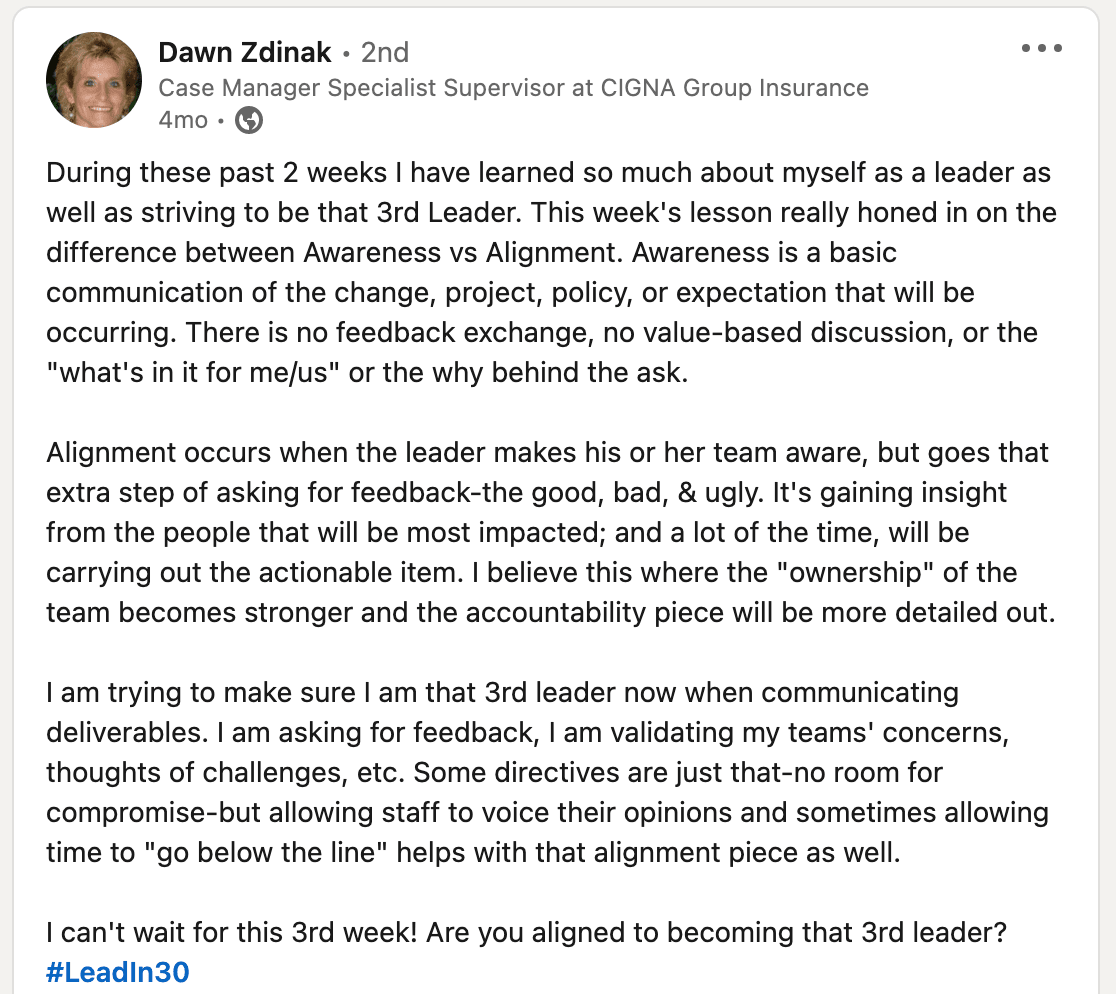This screenshot has width=1116, height=994.
Task: Open the three-dot post options menu
Action: (1041, 48)
